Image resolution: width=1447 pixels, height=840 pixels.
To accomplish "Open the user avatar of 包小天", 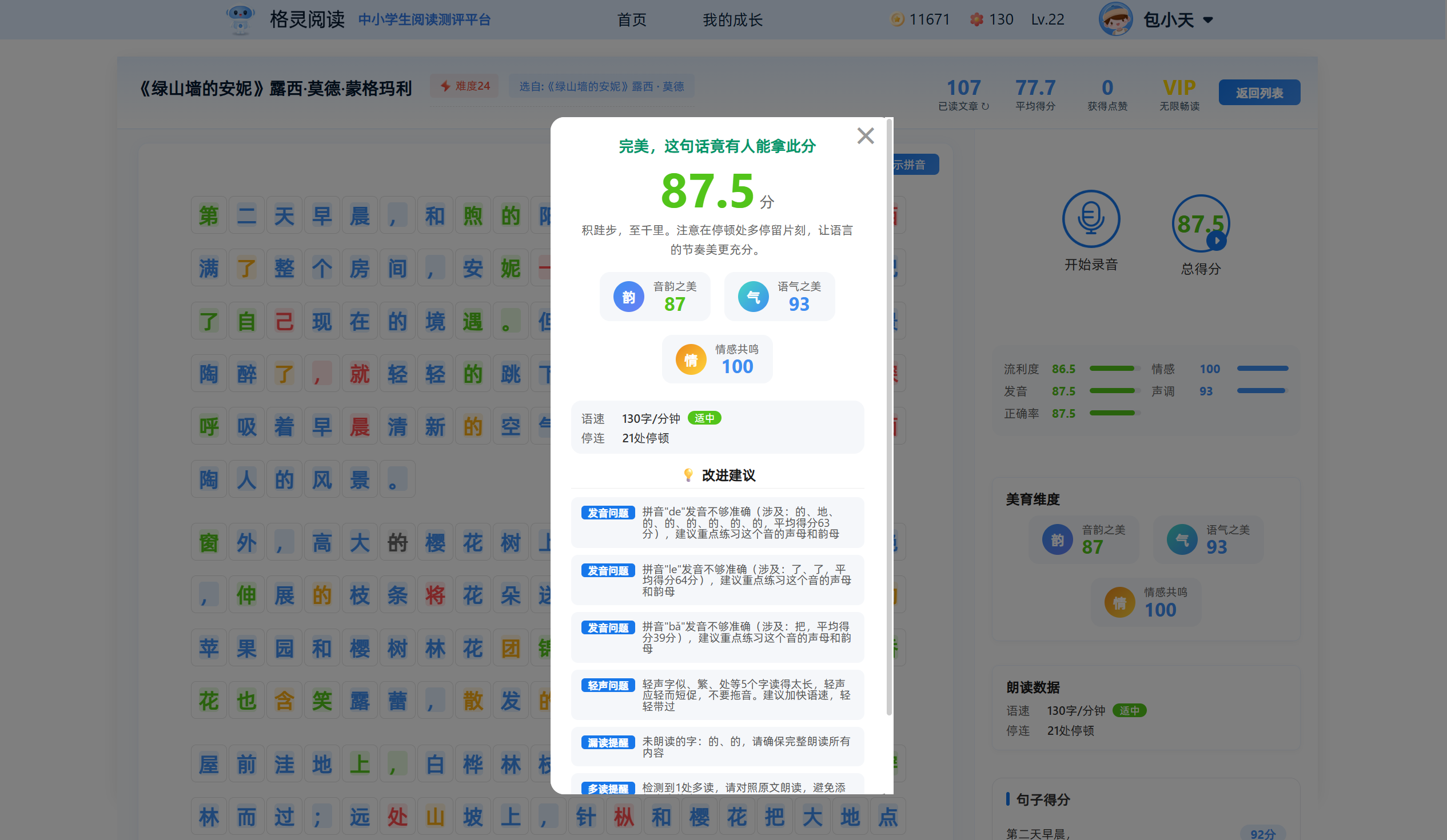I will (x=1115, y=19).
